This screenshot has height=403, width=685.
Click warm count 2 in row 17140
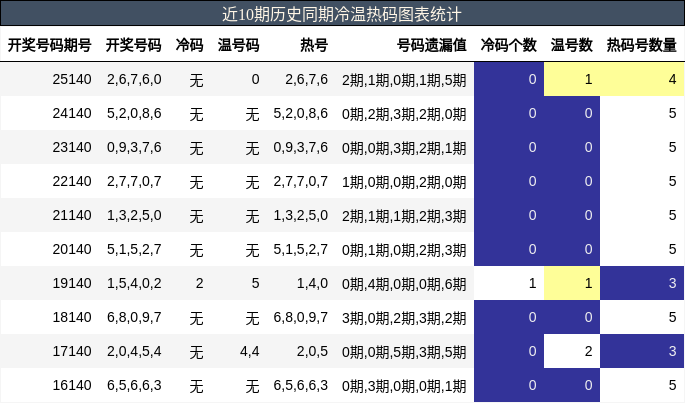[x=572, y=351]
